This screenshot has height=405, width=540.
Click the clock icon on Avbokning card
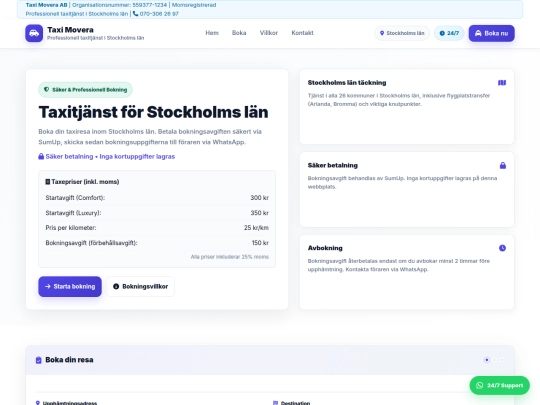pyautogui.click(x=502, y=248)
